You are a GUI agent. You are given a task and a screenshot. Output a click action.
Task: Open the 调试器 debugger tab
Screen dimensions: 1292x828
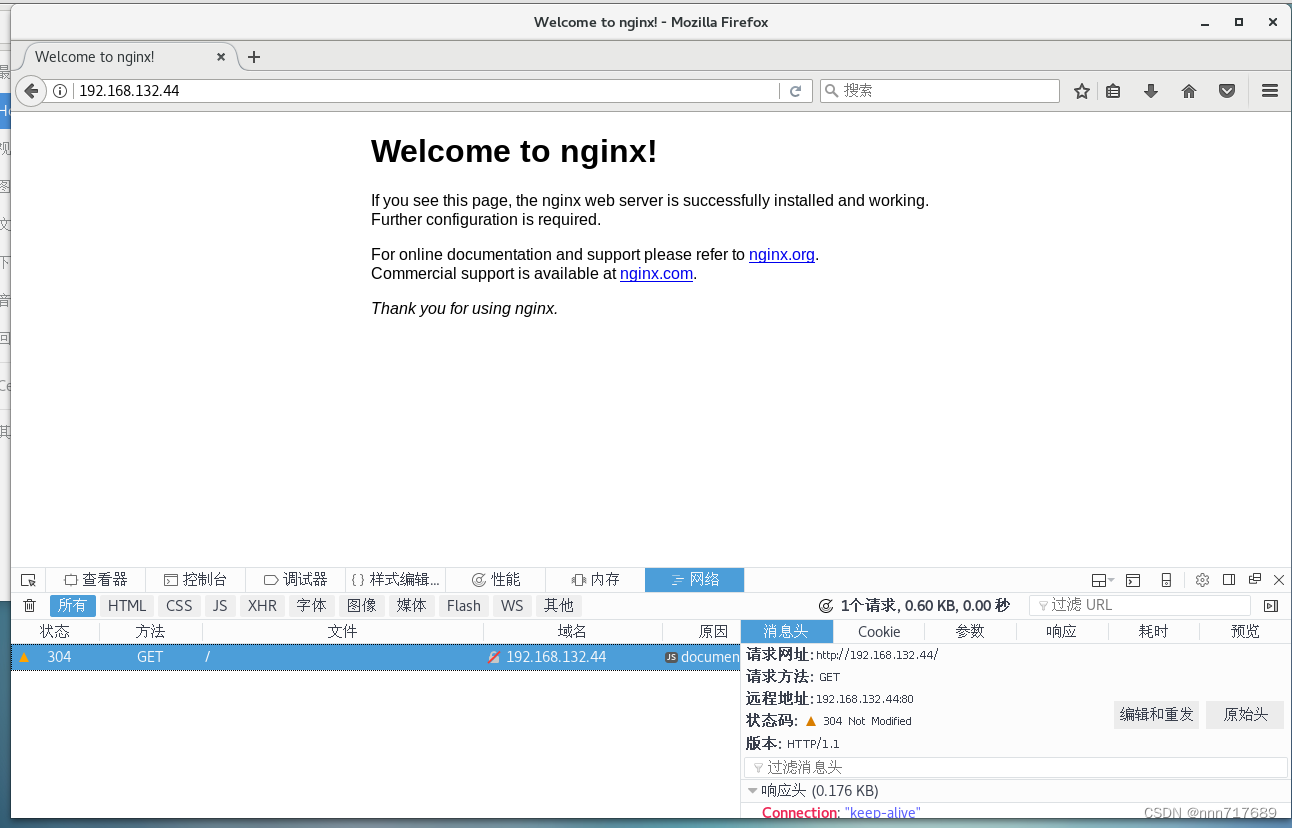(x=296, y=580)
